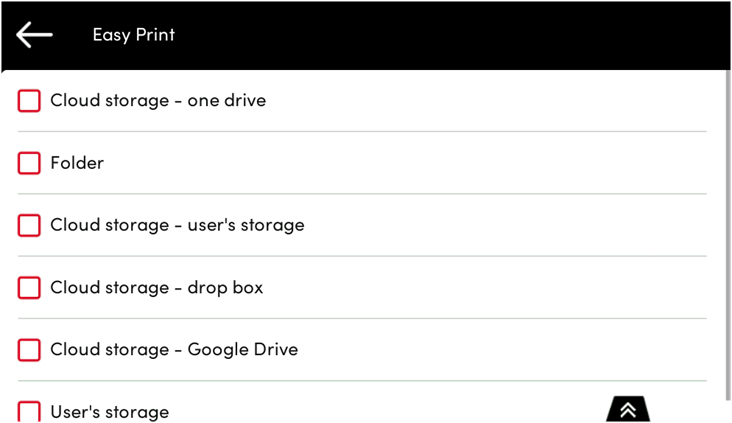
Task: Select the "User's storage" text label
Action: [109, 412]
